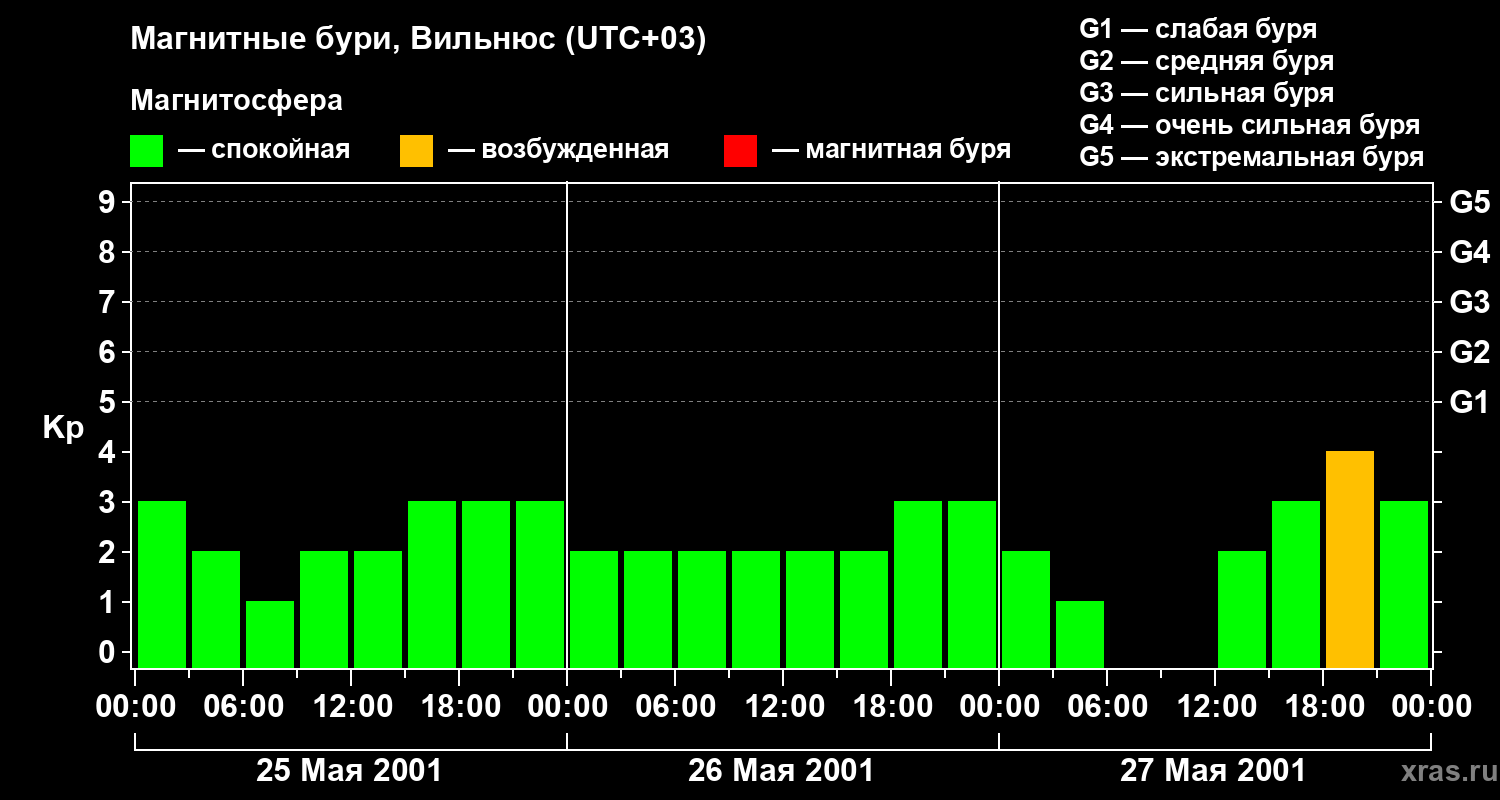Click the Kp 3 bar at 18:00 on 25 May
The image size is (1500, 800).
486,585
